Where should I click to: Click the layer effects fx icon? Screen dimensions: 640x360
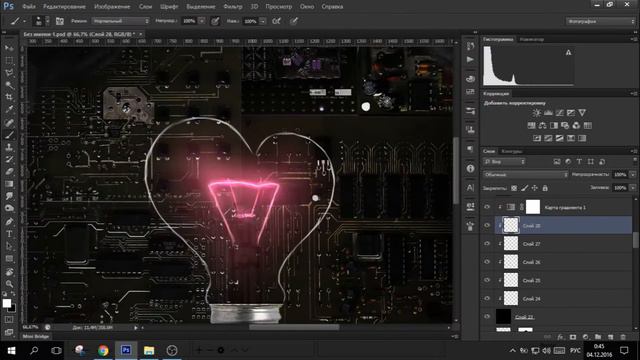560,337
